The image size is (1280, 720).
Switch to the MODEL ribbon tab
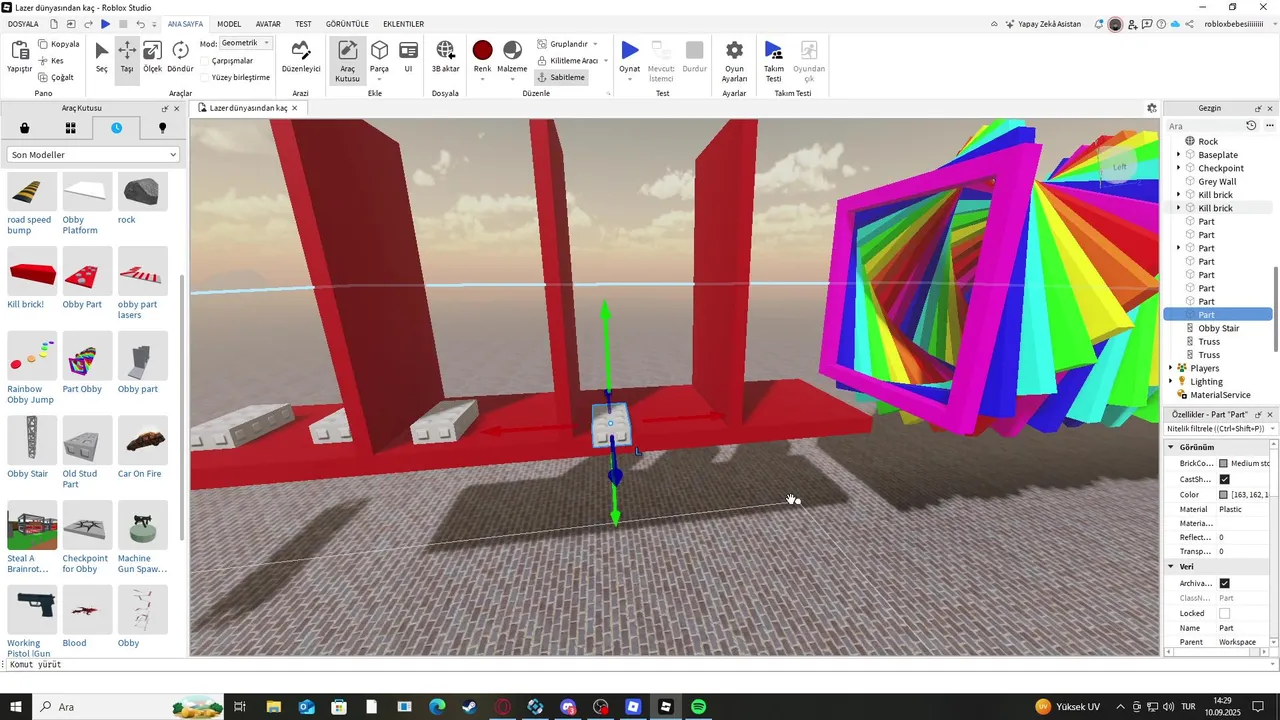coord(229,24)
